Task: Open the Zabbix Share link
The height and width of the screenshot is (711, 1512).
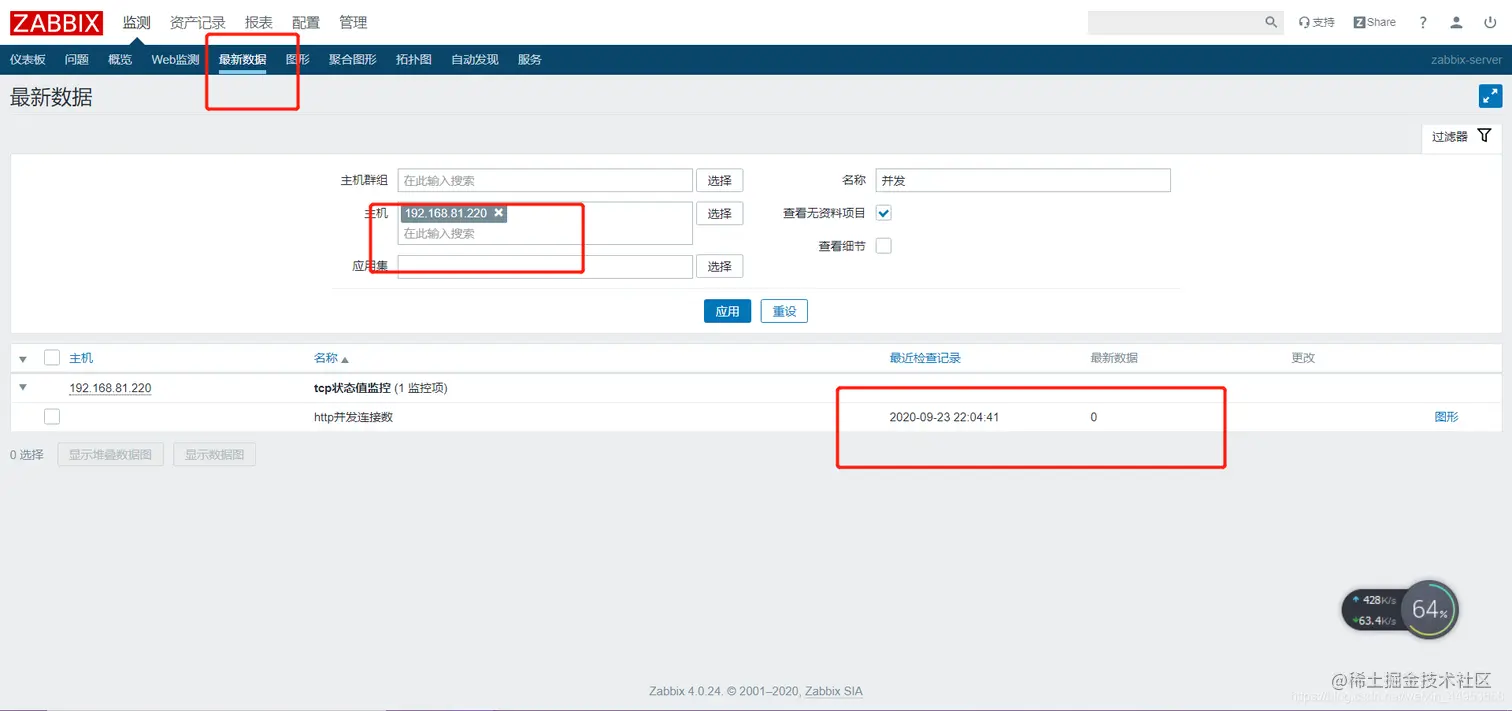Action: click(1375, 22)
